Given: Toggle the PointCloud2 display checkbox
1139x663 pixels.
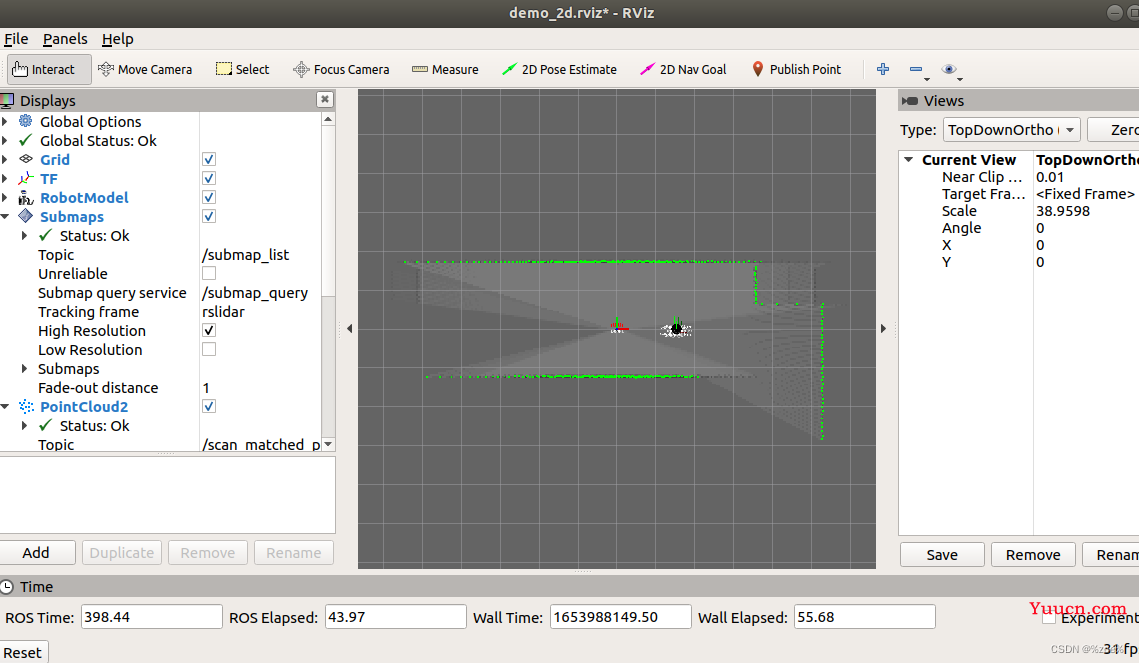Looking at the screenshot, I should click(x=208, y=406).
